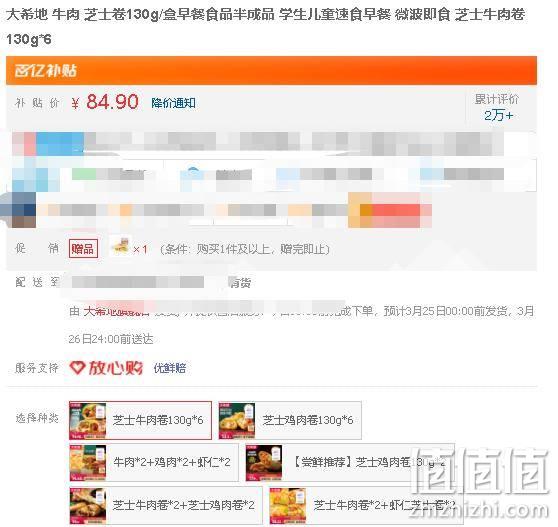Open 累计评价 2万+ reviews
Image resolution: width=558 pixels, height=527 pixels.
(497, 107)
